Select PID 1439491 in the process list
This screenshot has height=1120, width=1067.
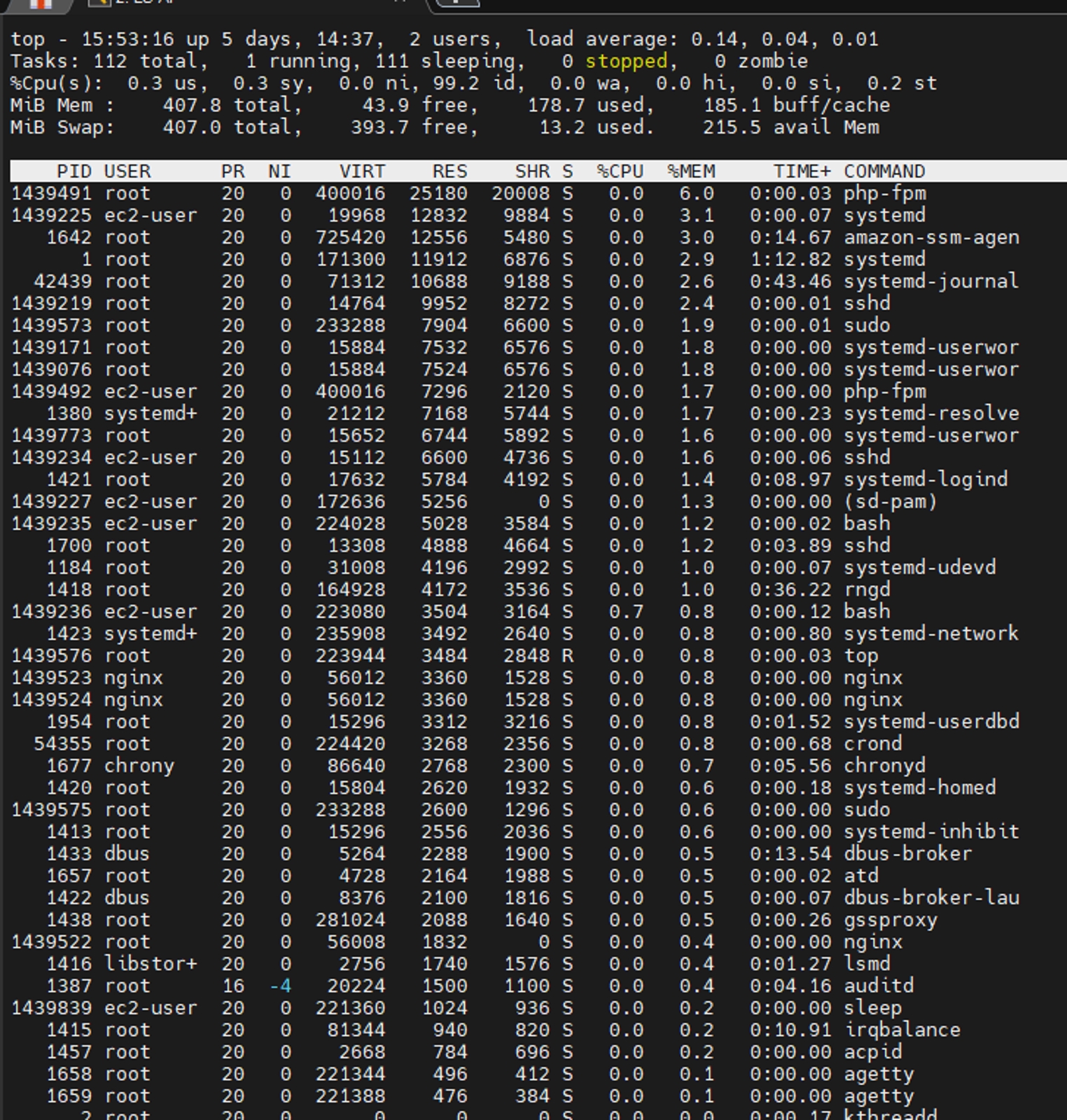point(51,193)
